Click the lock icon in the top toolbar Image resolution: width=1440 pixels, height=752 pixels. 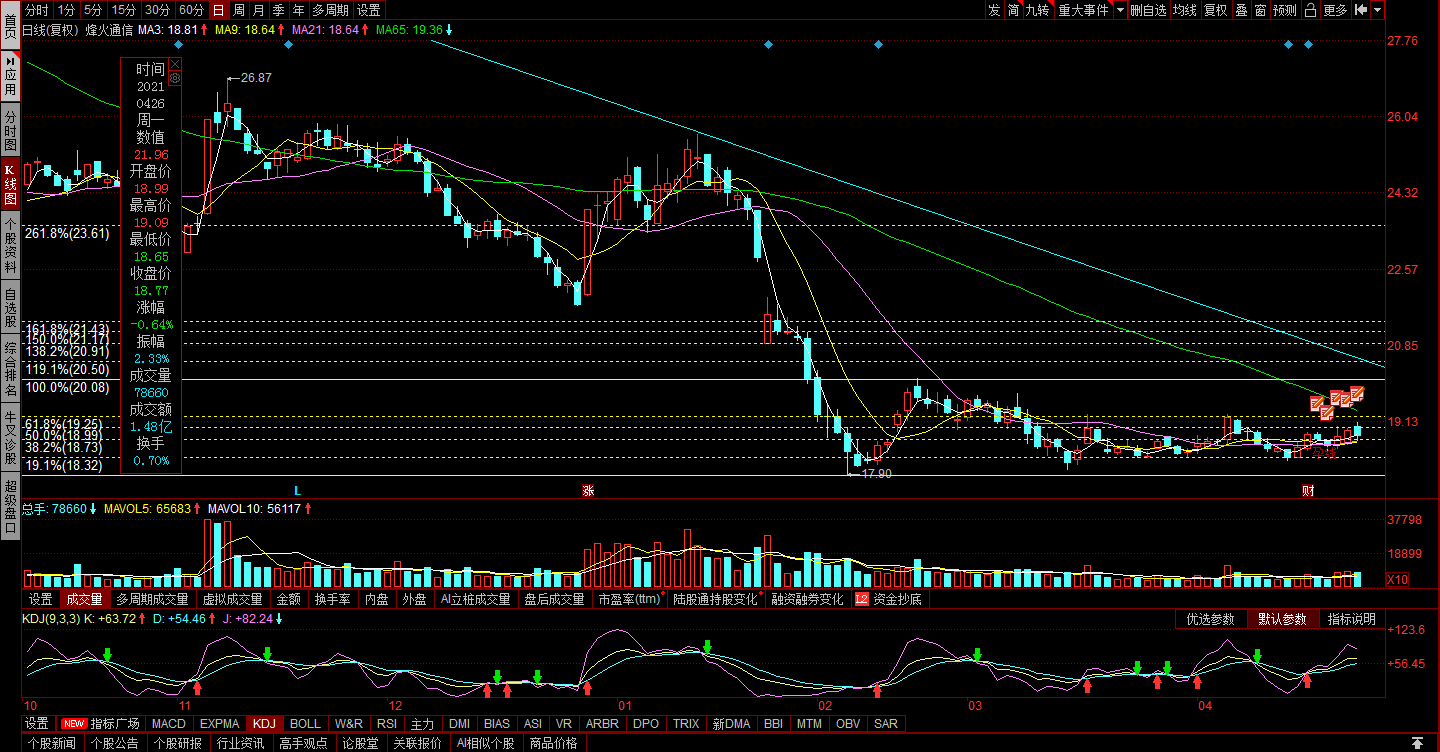pos(1311,10)
